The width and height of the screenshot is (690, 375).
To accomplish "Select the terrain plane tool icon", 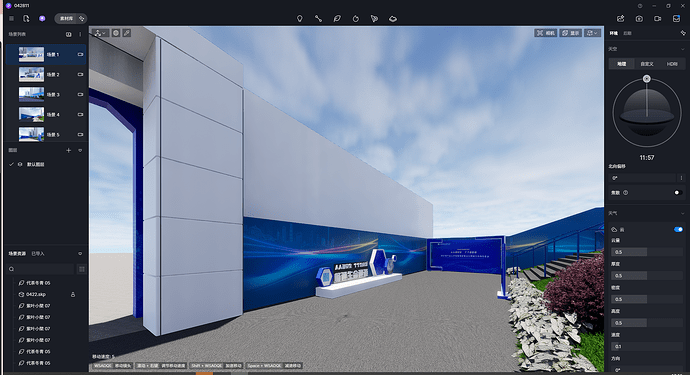I will tap(393, 18).
